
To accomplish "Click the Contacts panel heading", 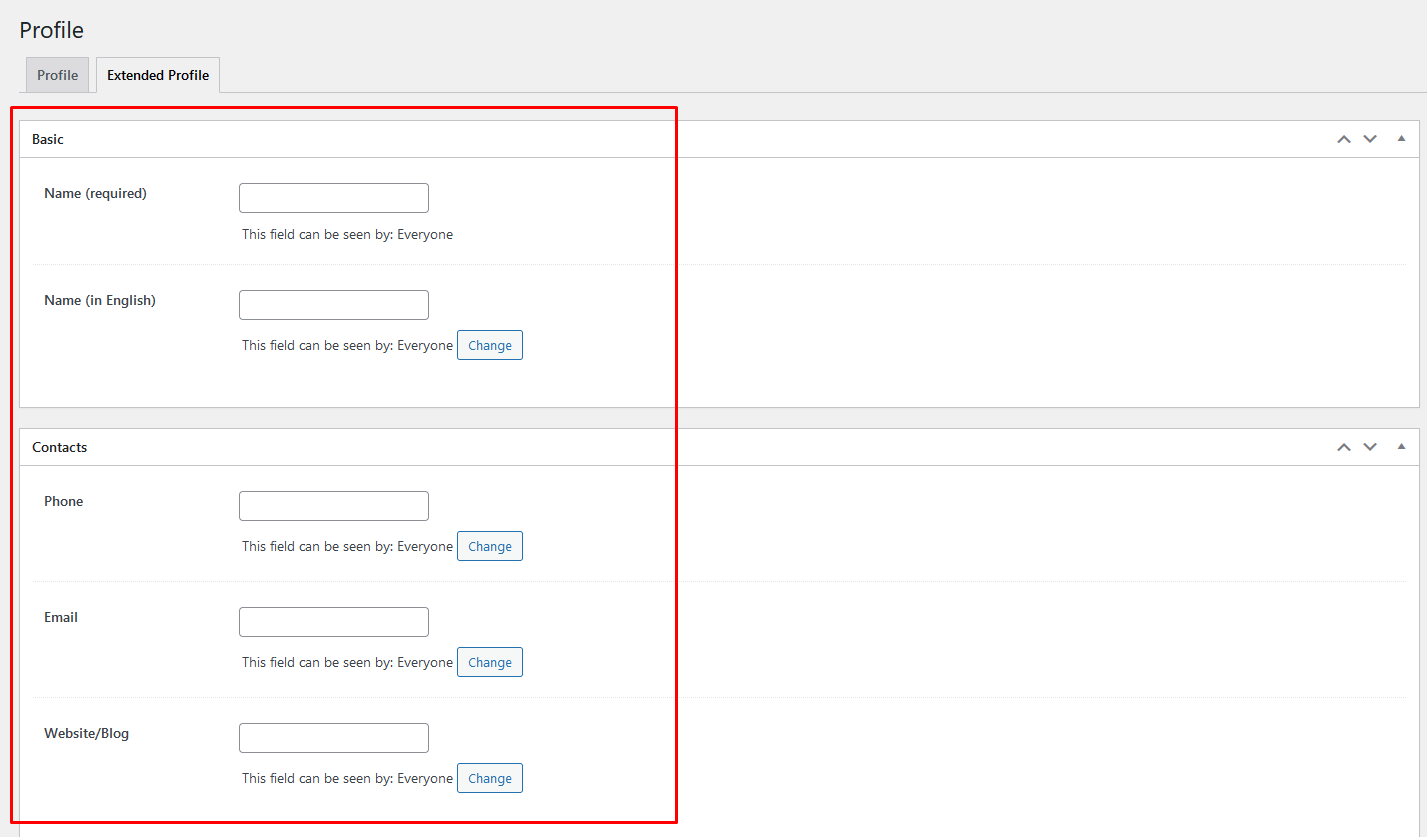I will click(60, 447).
